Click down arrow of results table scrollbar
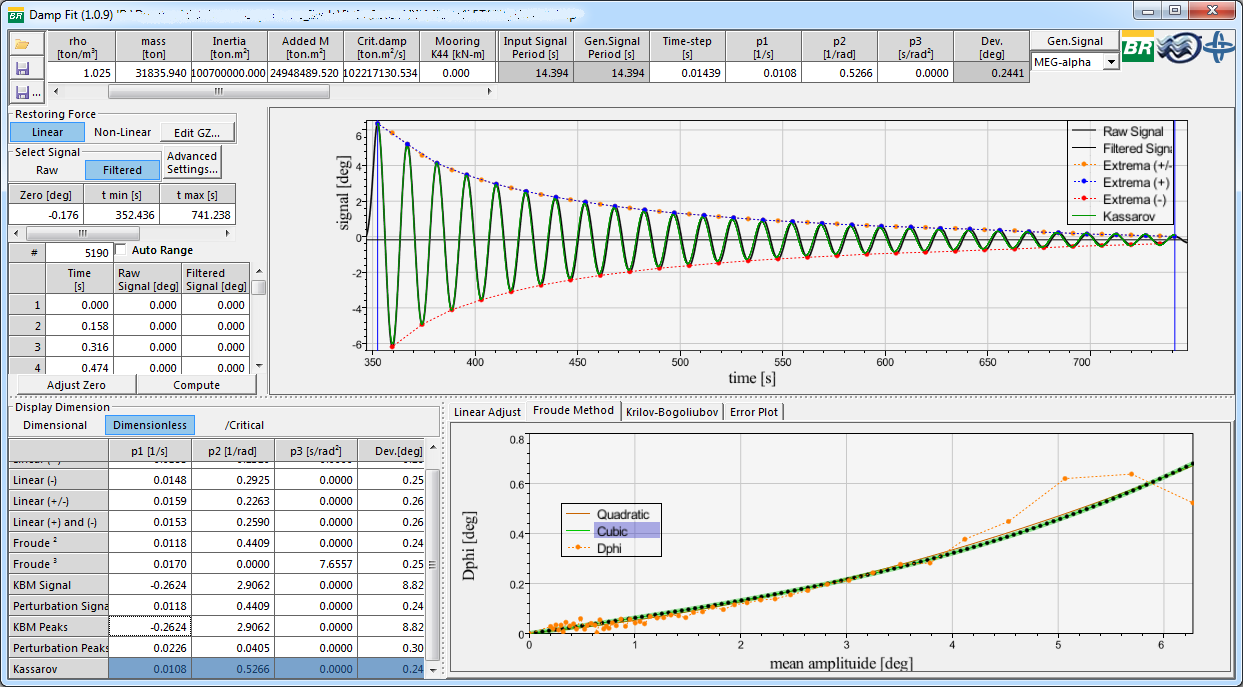 tap(433, 672)
